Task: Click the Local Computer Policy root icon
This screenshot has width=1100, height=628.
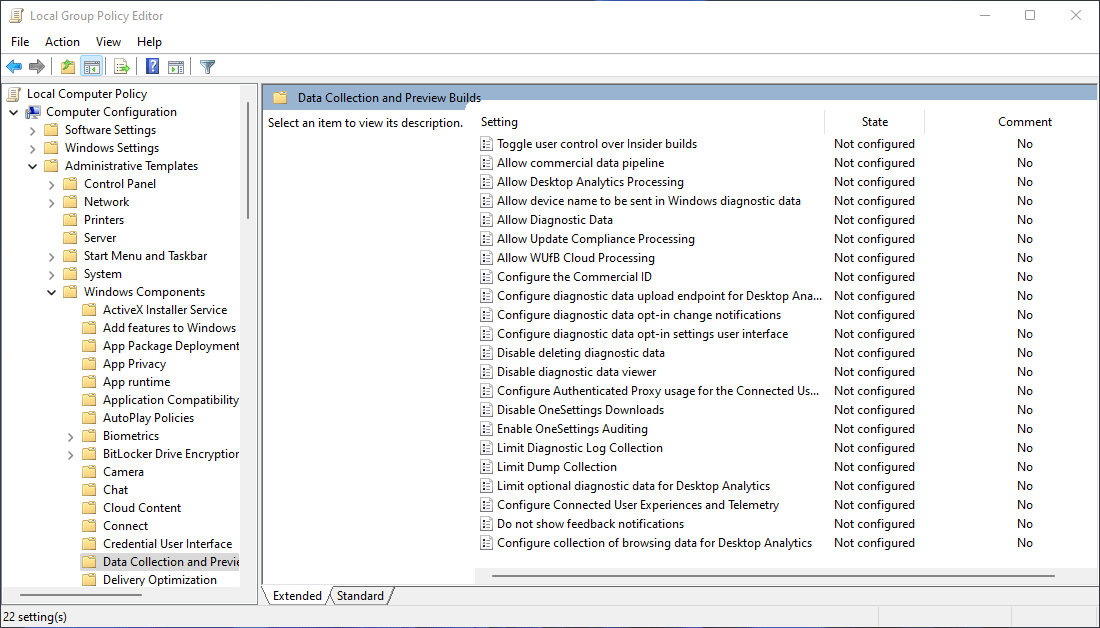Action: (14, 94)
